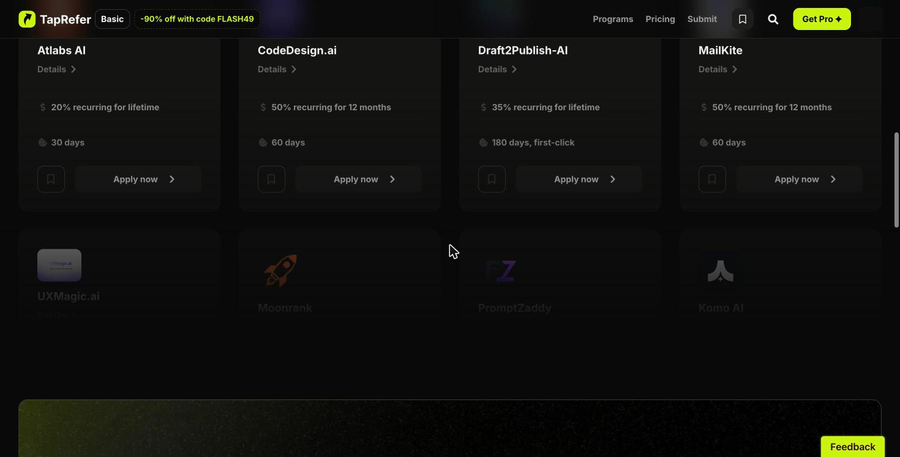Bookmark the Atlabs AI program

(51, 179)
